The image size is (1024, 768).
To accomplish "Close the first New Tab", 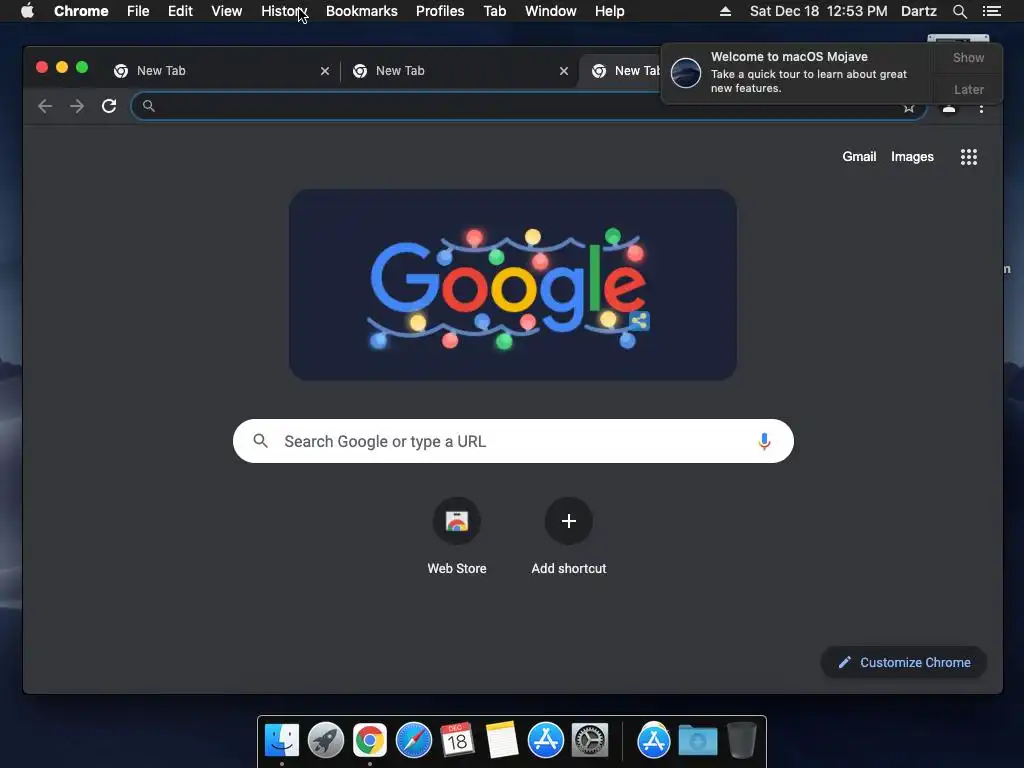I will click(x=325, y=71).
